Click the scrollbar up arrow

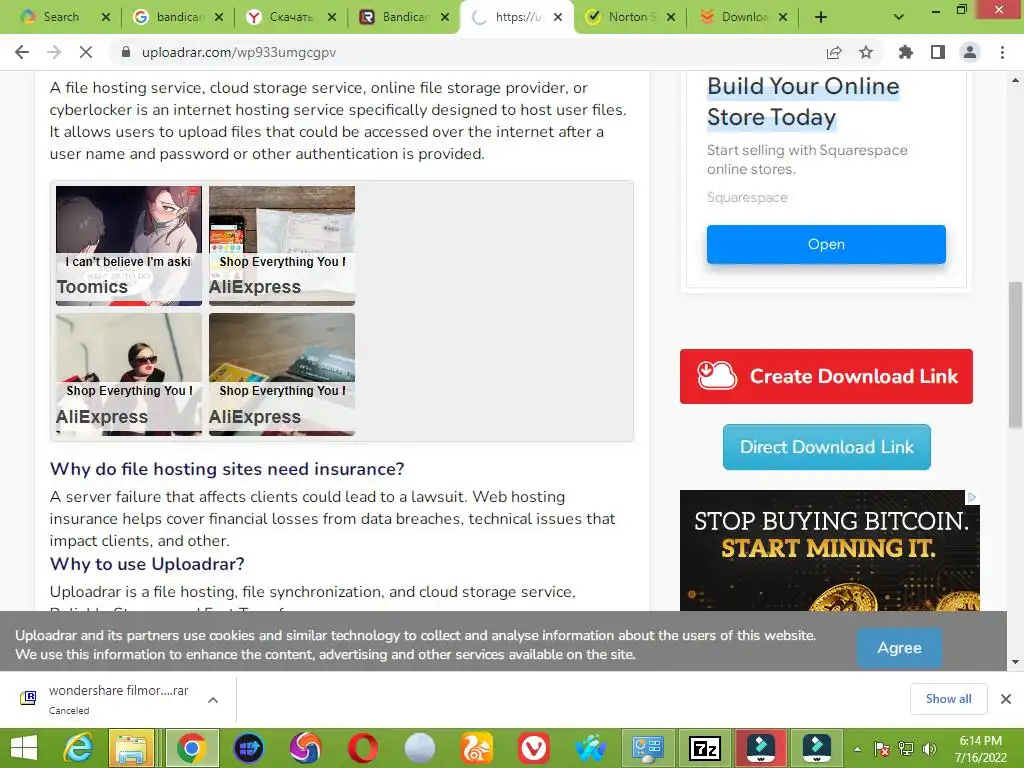tap(1015, 80)
